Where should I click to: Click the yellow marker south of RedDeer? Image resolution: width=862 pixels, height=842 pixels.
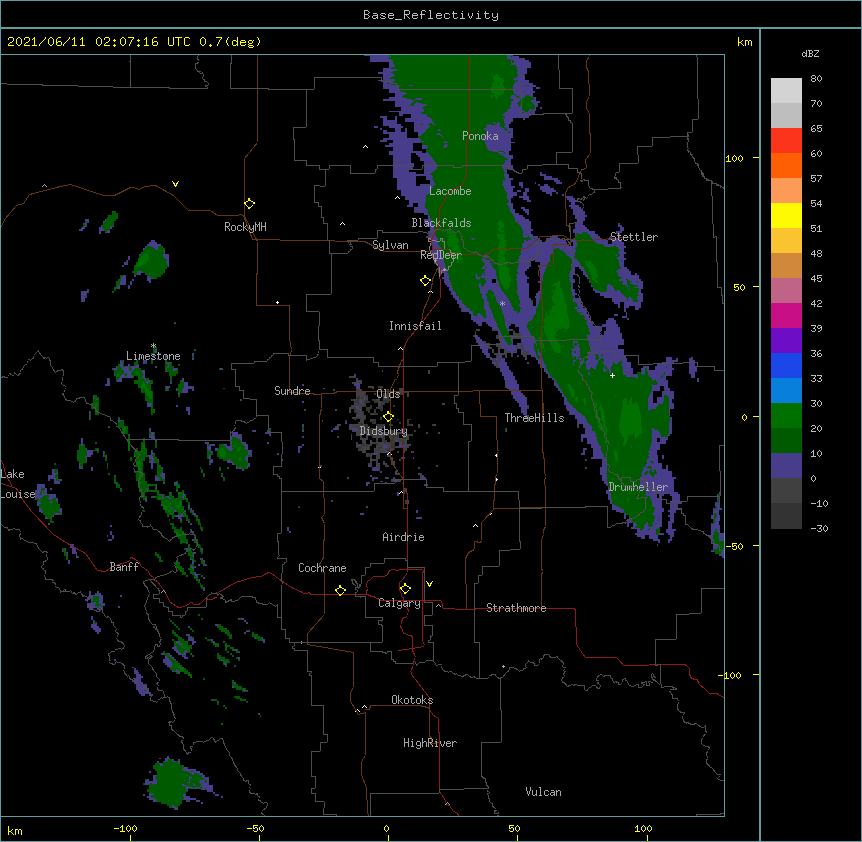[x=426, y=281]
